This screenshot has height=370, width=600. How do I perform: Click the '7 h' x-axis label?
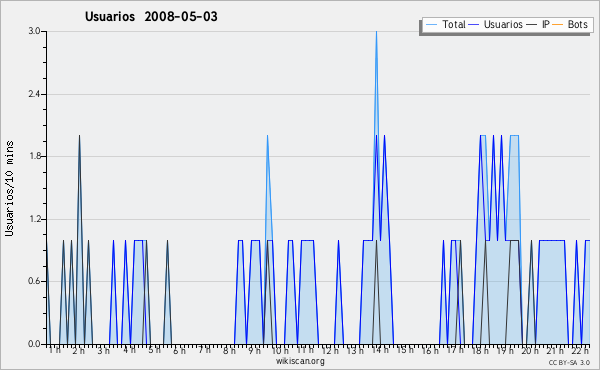204,350
